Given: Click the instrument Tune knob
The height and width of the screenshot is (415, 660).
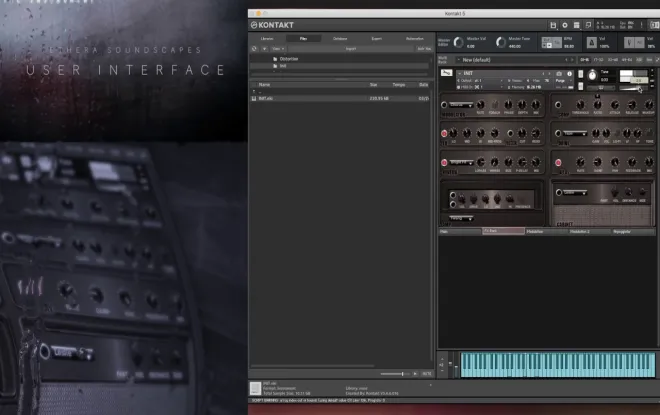Looking at the screenshot, I should pos(592,76).
